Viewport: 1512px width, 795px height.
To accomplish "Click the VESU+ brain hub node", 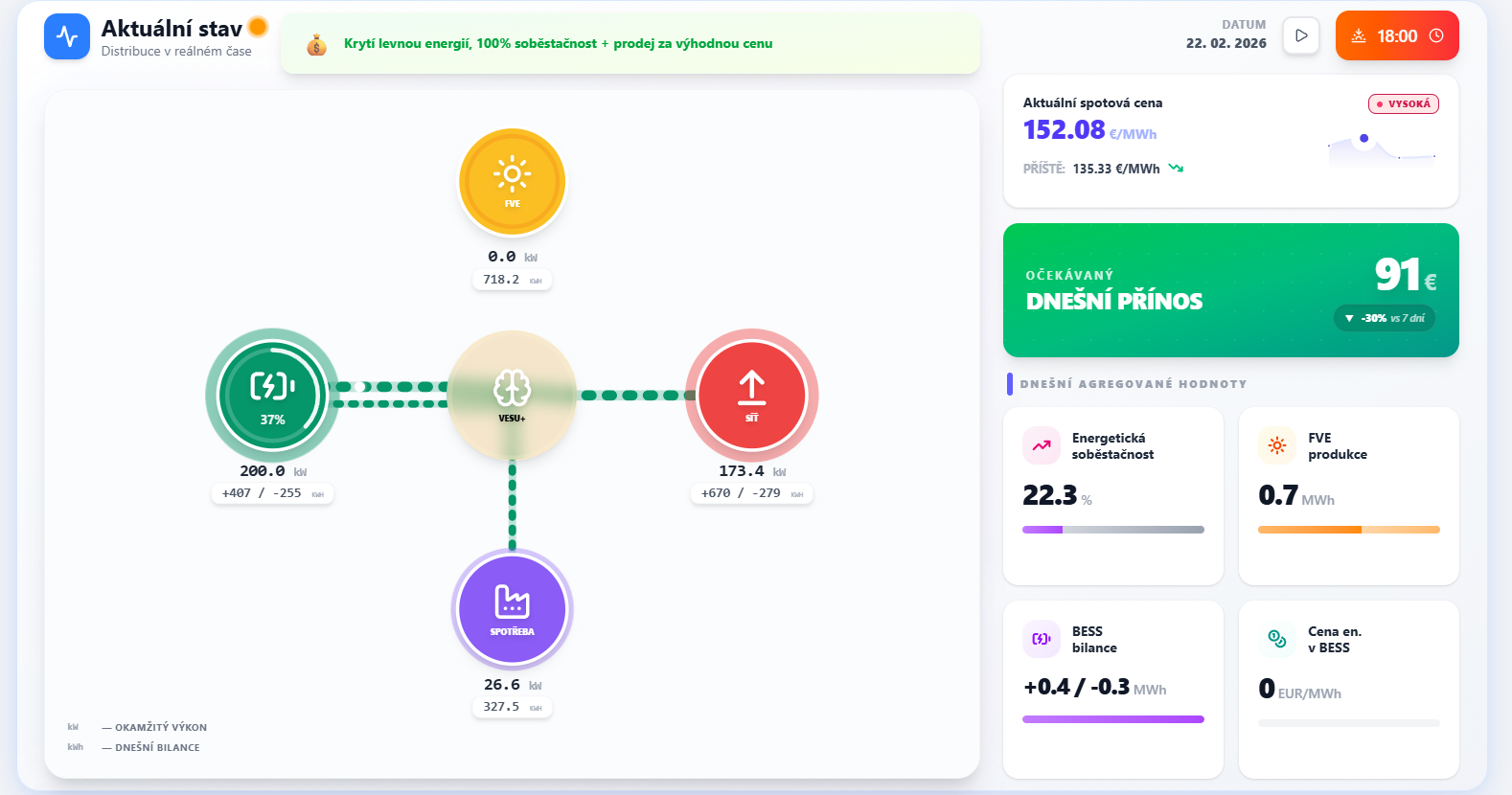I will pyautogui.click(x=512, y=395).
